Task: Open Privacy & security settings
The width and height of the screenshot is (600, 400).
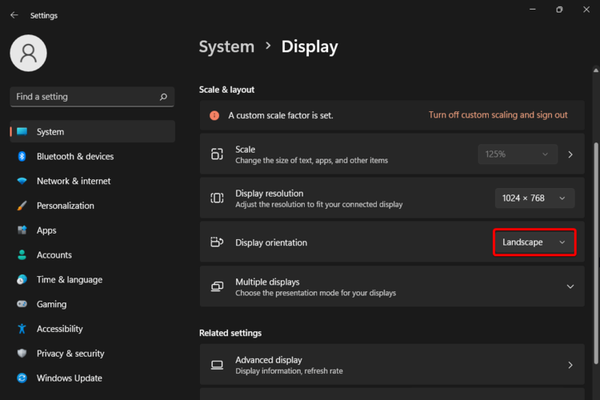Action: coord(93,353)
